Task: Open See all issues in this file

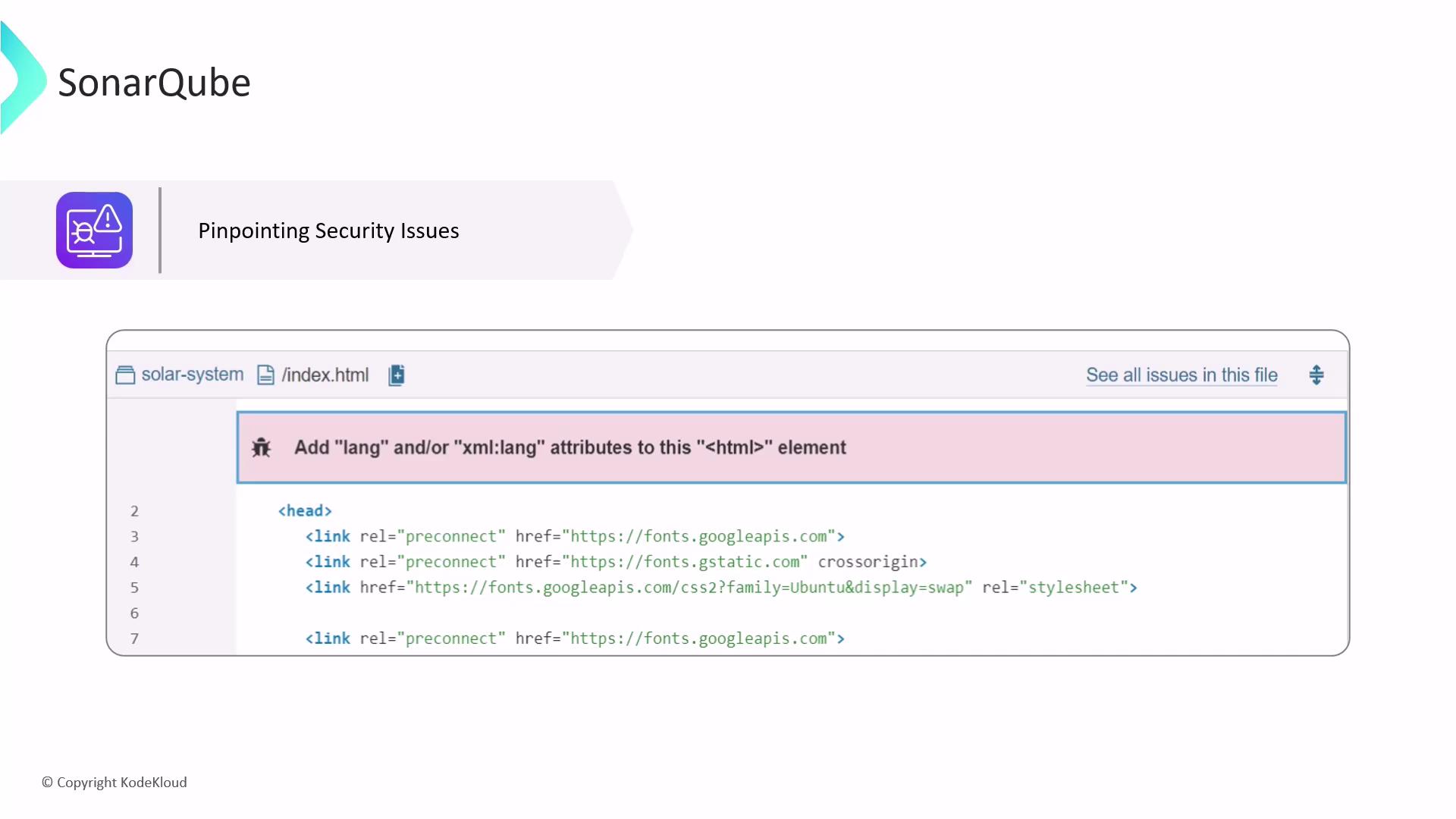Action: pos(1181,375)
